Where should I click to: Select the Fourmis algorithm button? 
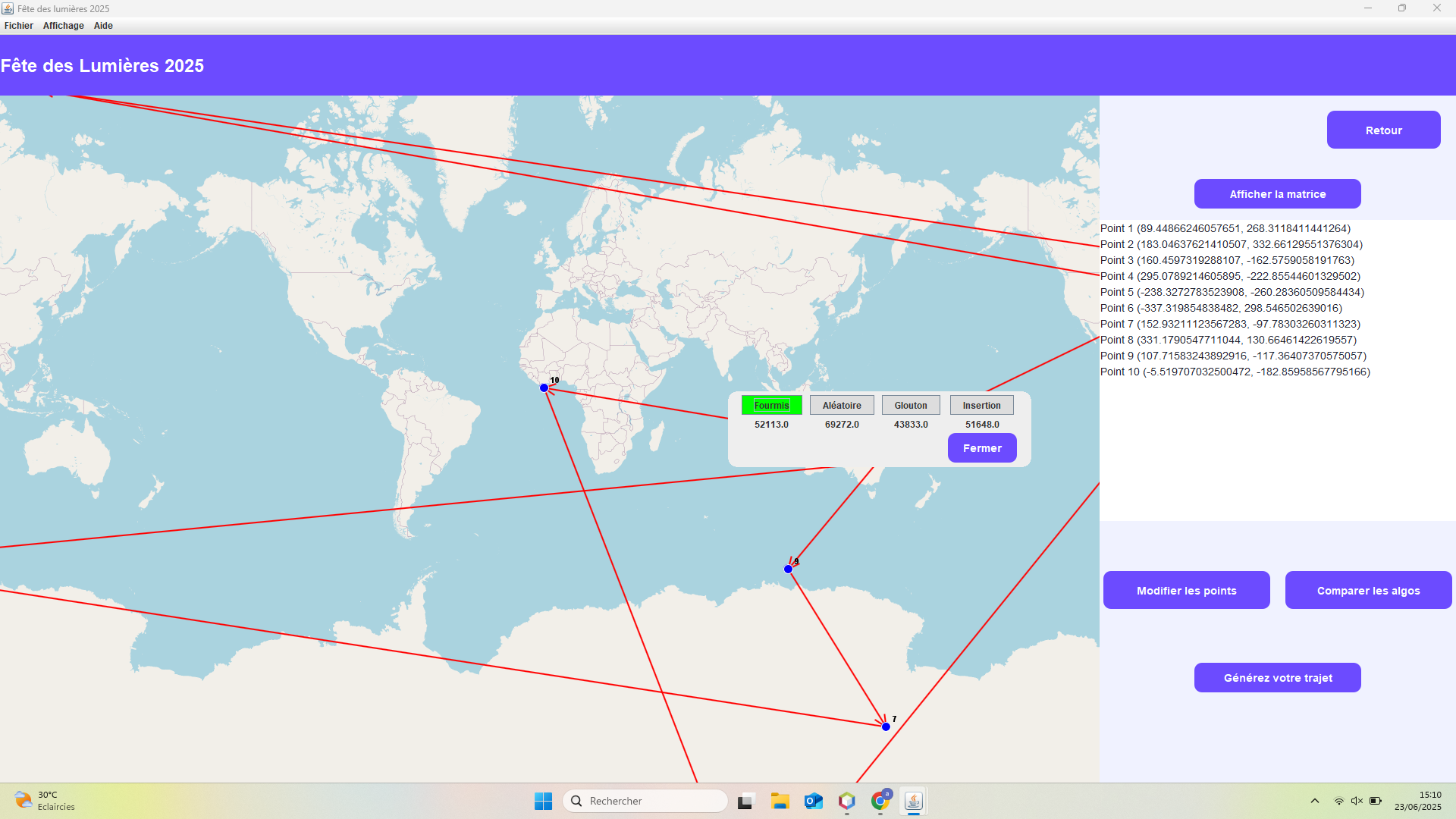click(x=771, y=405)
